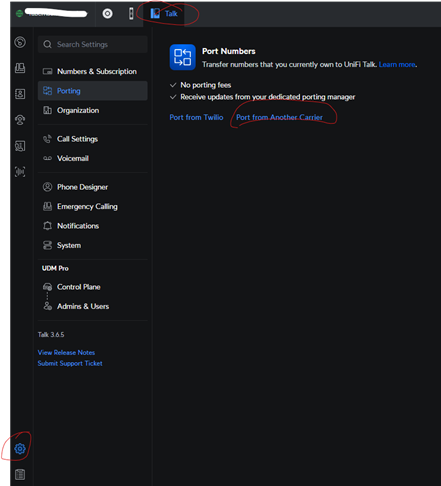
Task: Open the contacts book rail icon
Action: click(20, 94)
